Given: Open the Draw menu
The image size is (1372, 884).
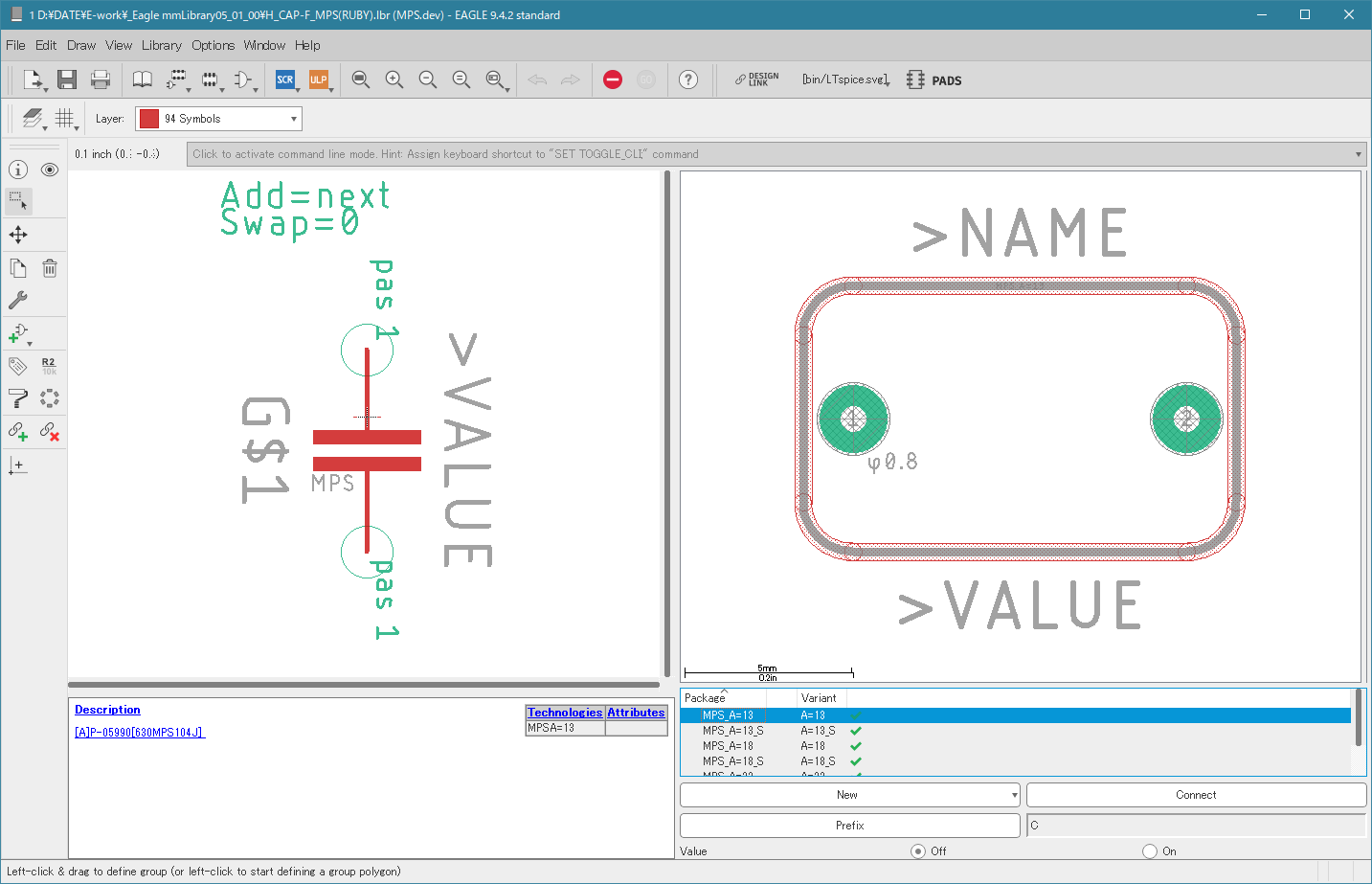Looking at the screenshot, I should (81, 45).
